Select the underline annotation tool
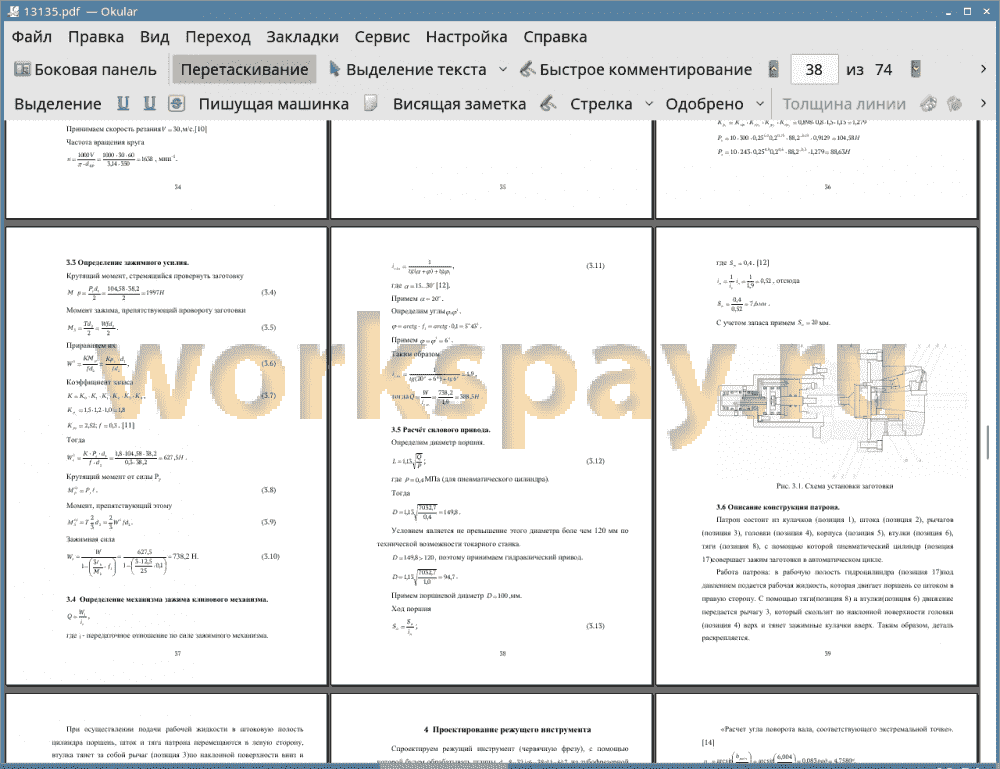This screenshot has height=769, width=1000. [x=123, y=103]
